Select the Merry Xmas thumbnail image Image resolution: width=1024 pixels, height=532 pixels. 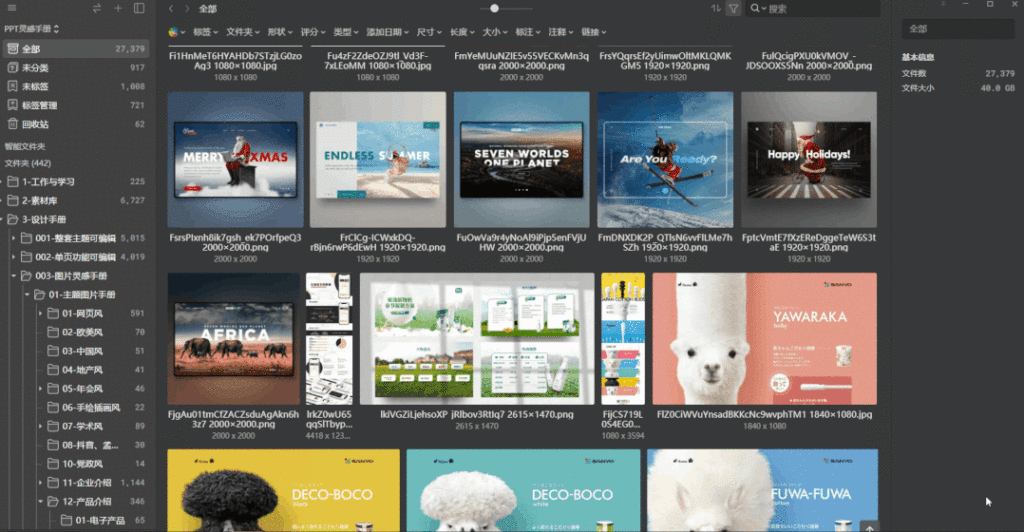click(237, 160)
